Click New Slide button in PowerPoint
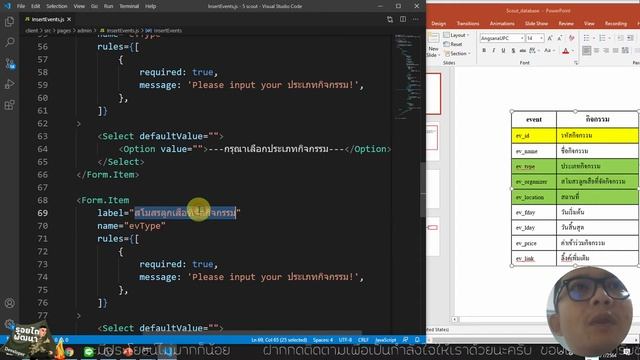 tap(433, 44)
